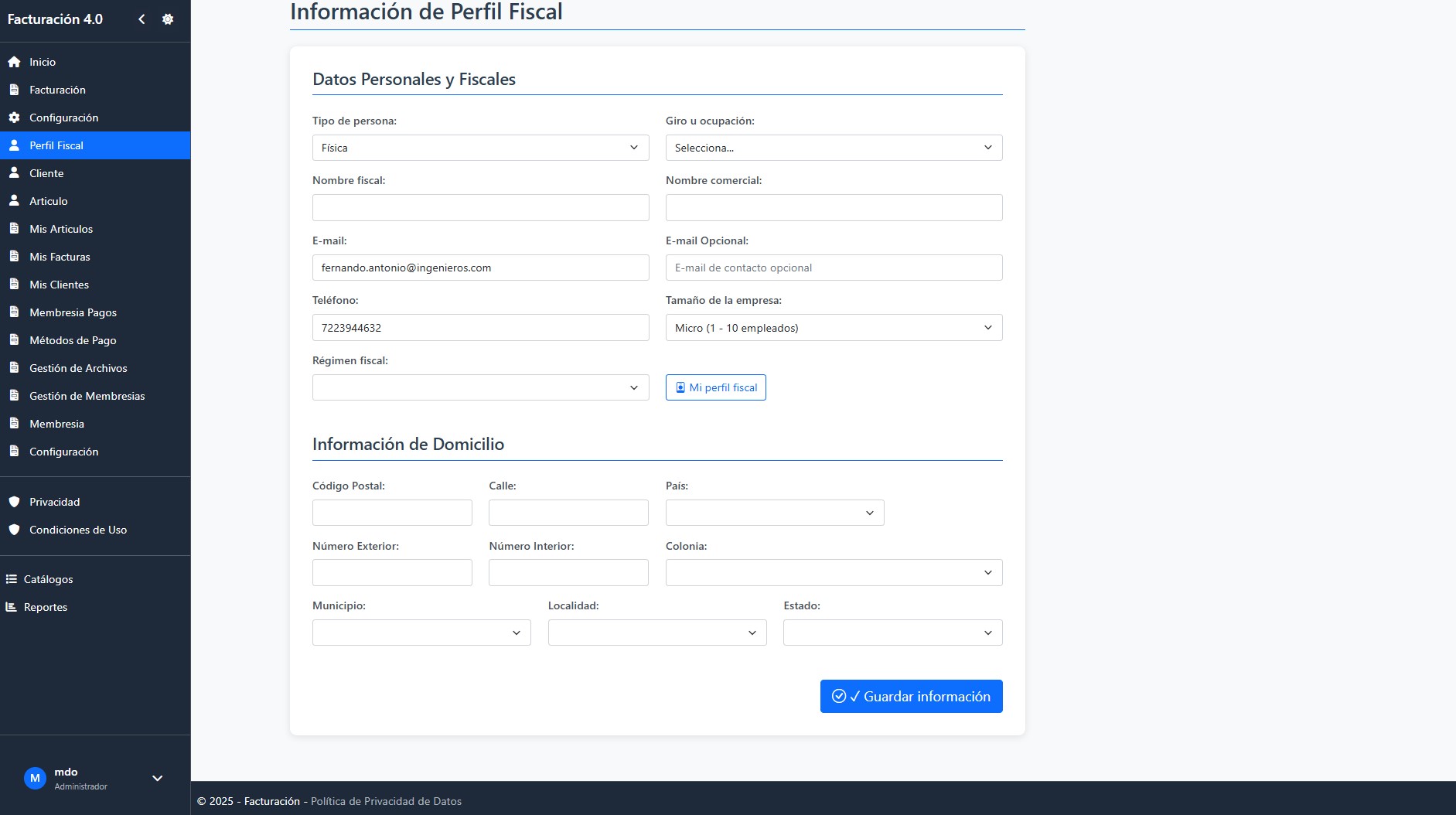Collapse the sidebar with the left chevron
Image resolution: width=1456 pixels, height=815 pixels.
[x=142, y=19]
